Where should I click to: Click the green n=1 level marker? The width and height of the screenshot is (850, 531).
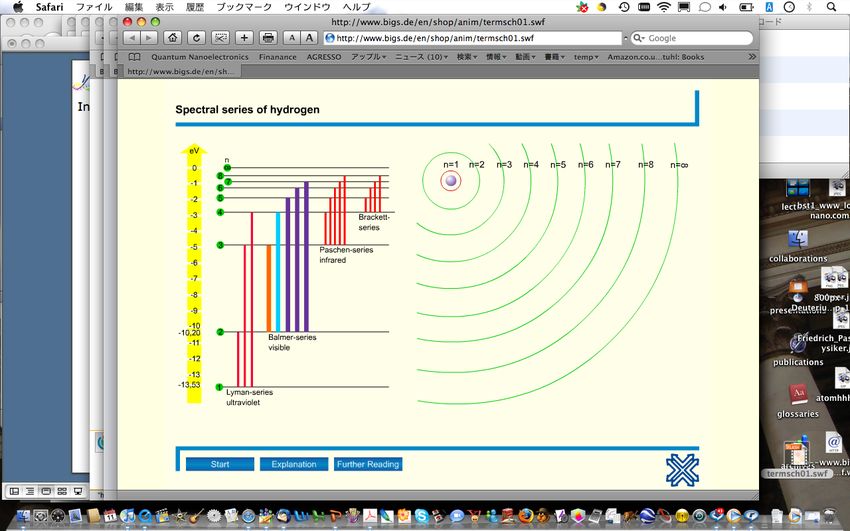tap(220, 387)
